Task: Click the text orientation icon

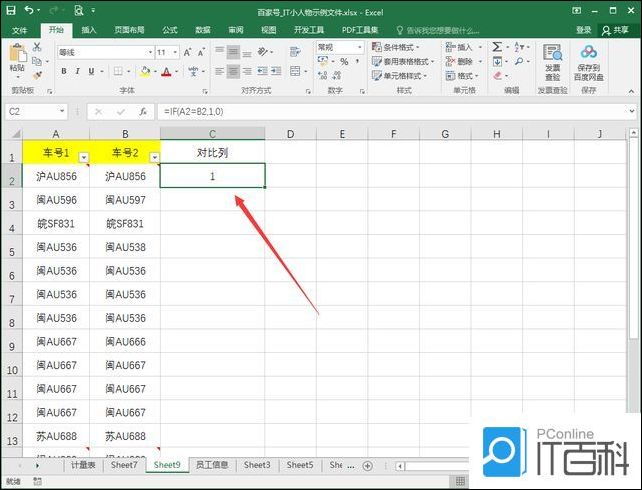Action: click(x=262, y=52)
